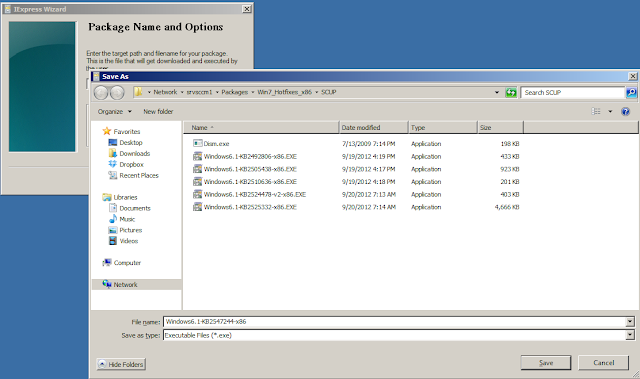The image size is (640, 379).
Task: Select Computer in the navigation pane
Action: coord(127,263)
